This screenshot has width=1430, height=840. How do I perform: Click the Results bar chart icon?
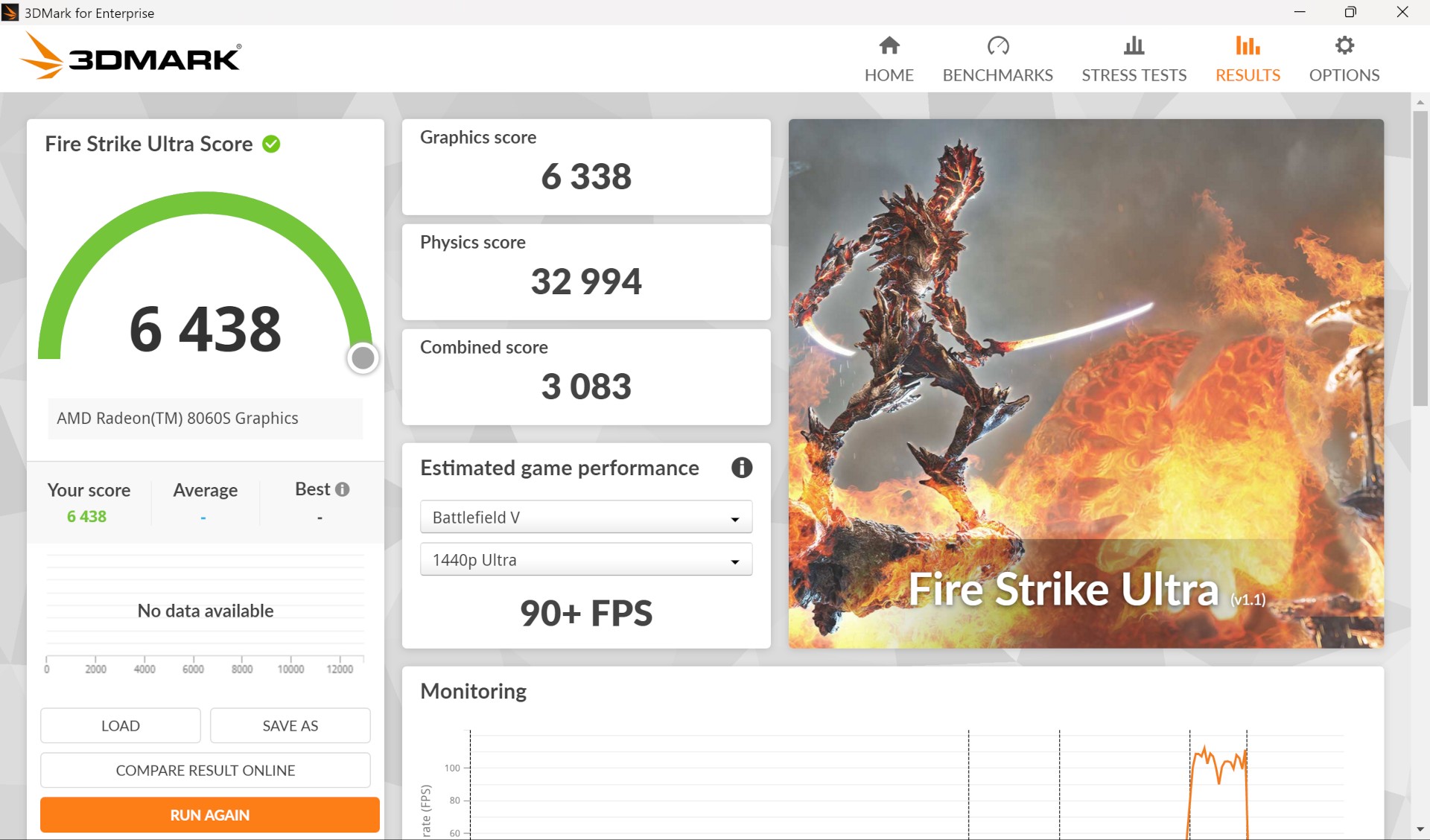pyautogui.click(x=1248, y=46)
